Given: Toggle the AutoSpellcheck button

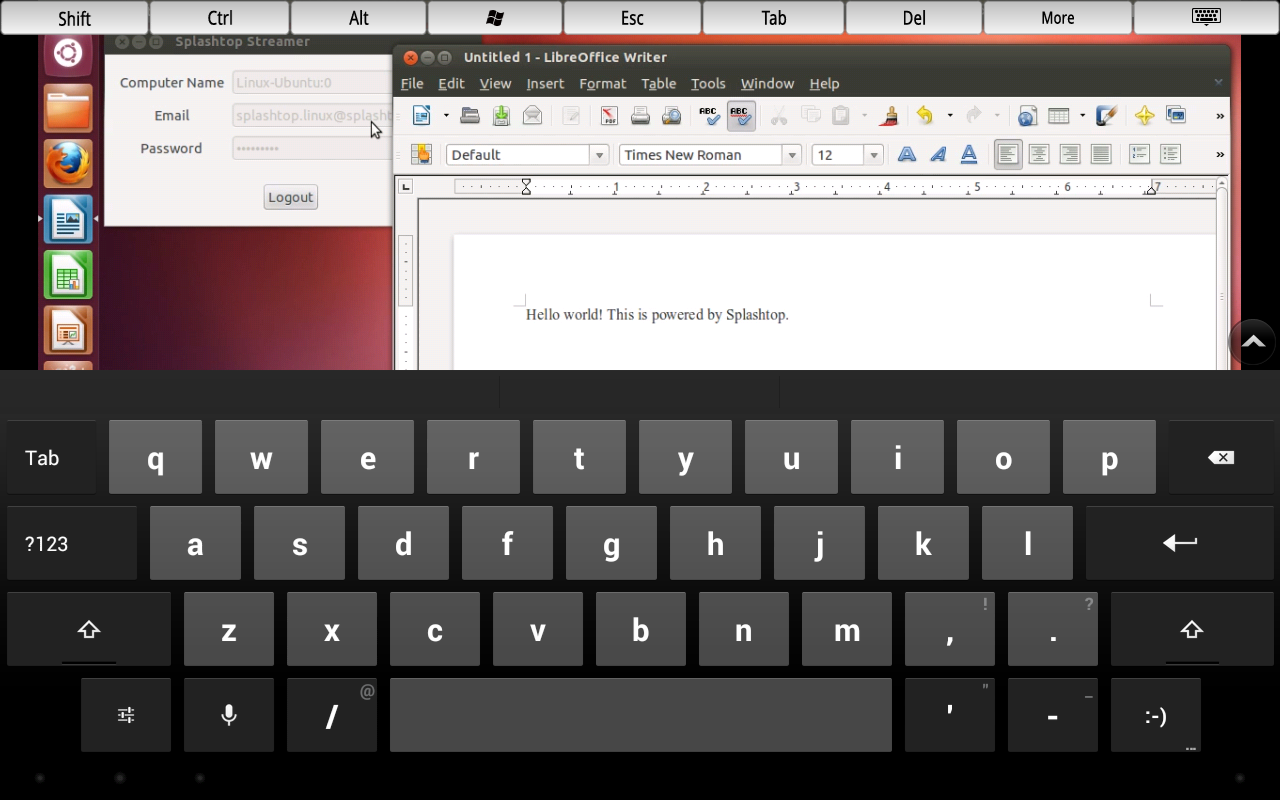Looking at the screenshot, I should 741,116.
